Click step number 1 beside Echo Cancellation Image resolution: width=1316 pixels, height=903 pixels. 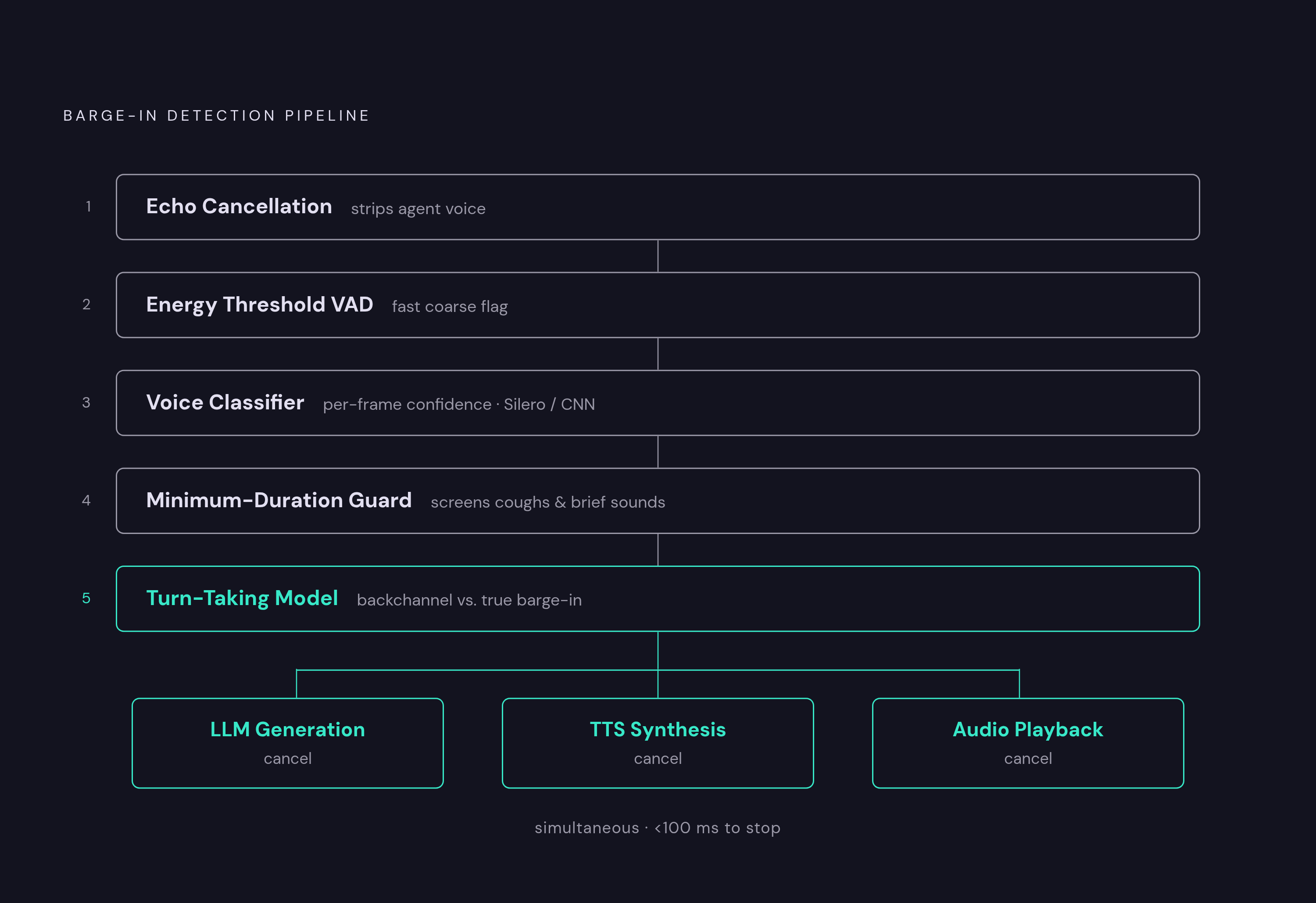tap(88, 206)
